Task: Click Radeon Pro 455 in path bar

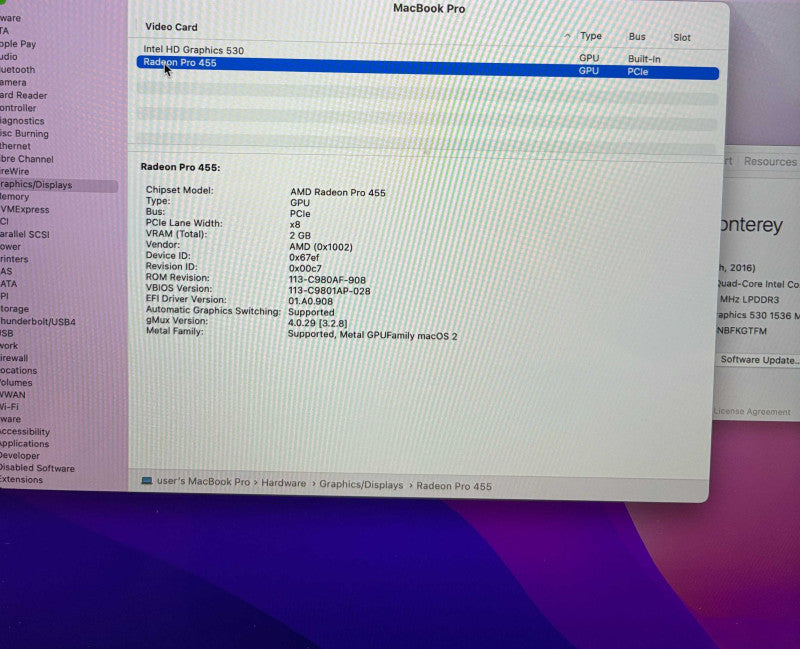Action: tap(454, 486)
